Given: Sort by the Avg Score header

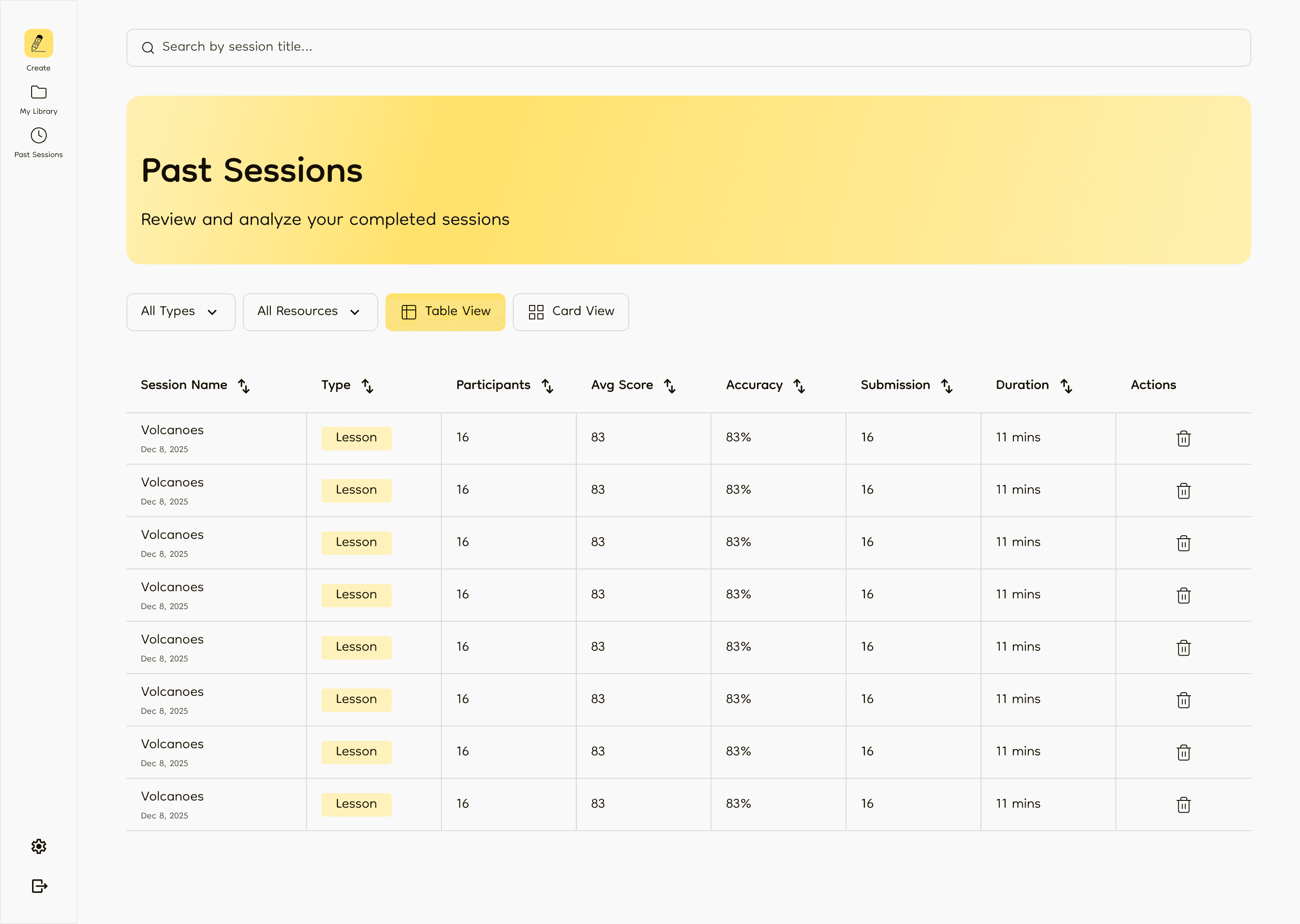Looking at the screenshot, I should (622, 385).
